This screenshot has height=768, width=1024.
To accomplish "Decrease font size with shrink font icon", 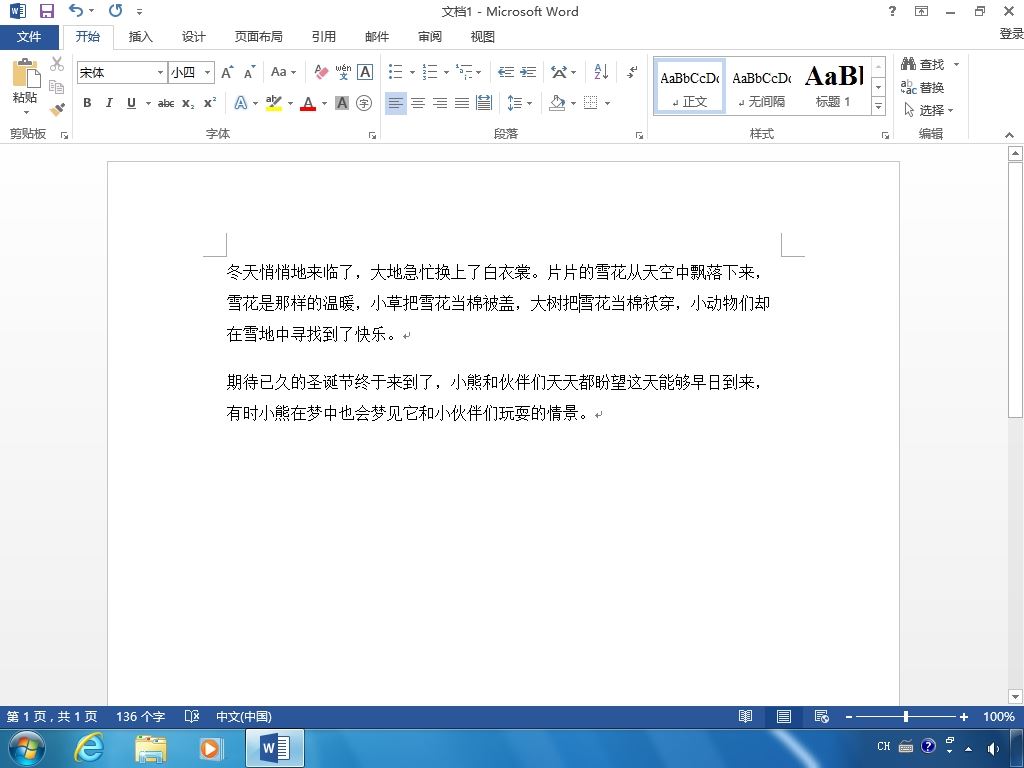I will click(249, 72).
